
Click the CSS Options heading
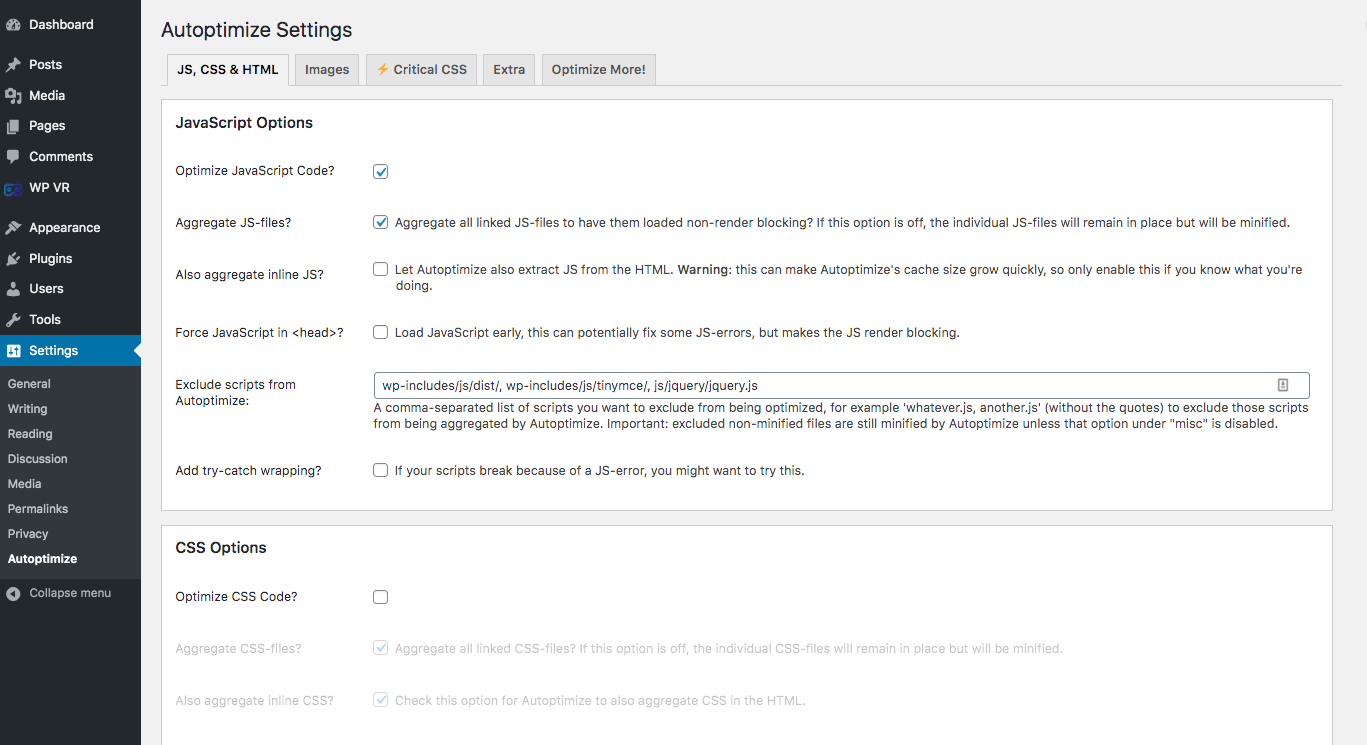click(221, 548)
